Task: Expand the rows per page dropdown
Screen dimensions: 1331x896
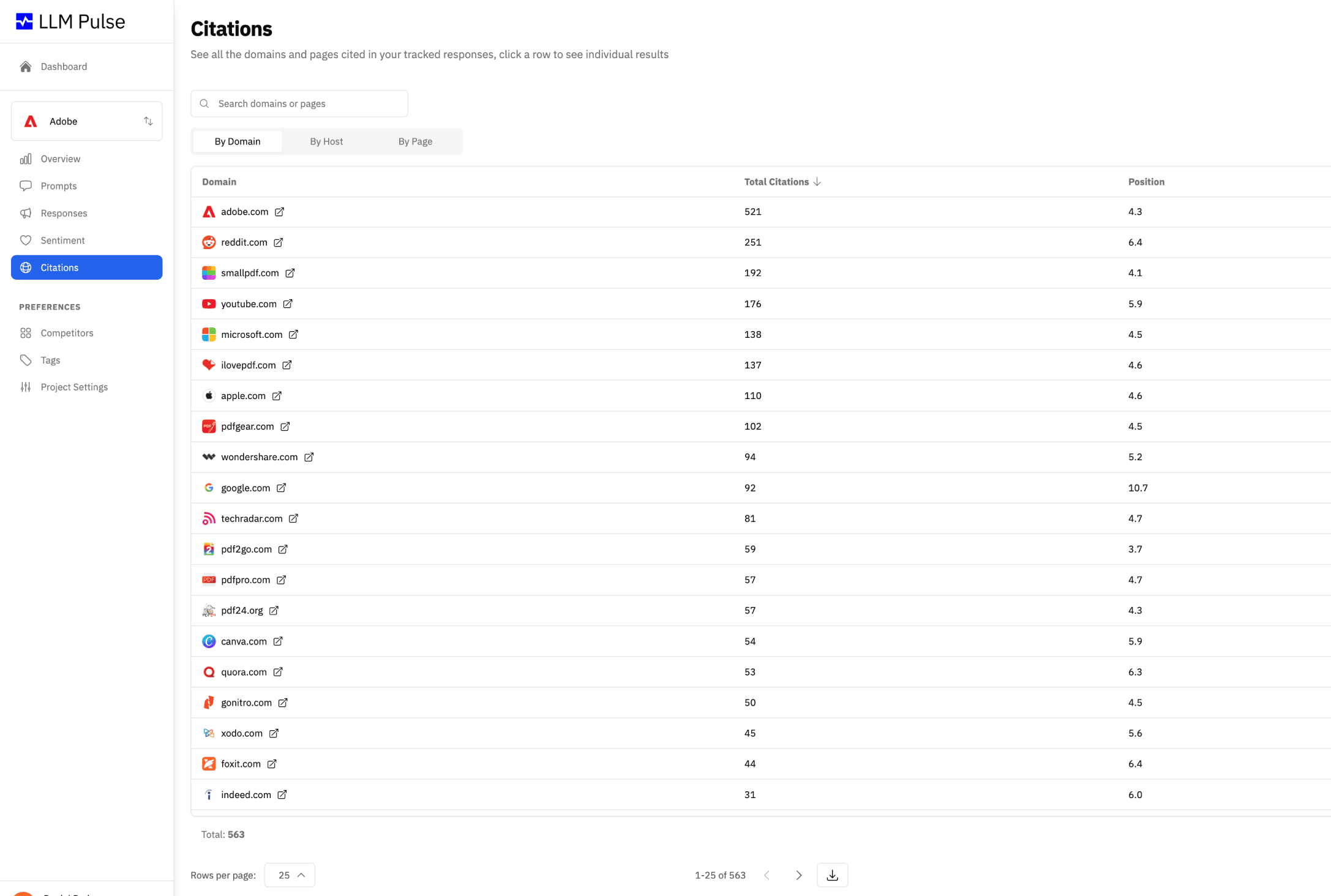Action: (290, 875)
